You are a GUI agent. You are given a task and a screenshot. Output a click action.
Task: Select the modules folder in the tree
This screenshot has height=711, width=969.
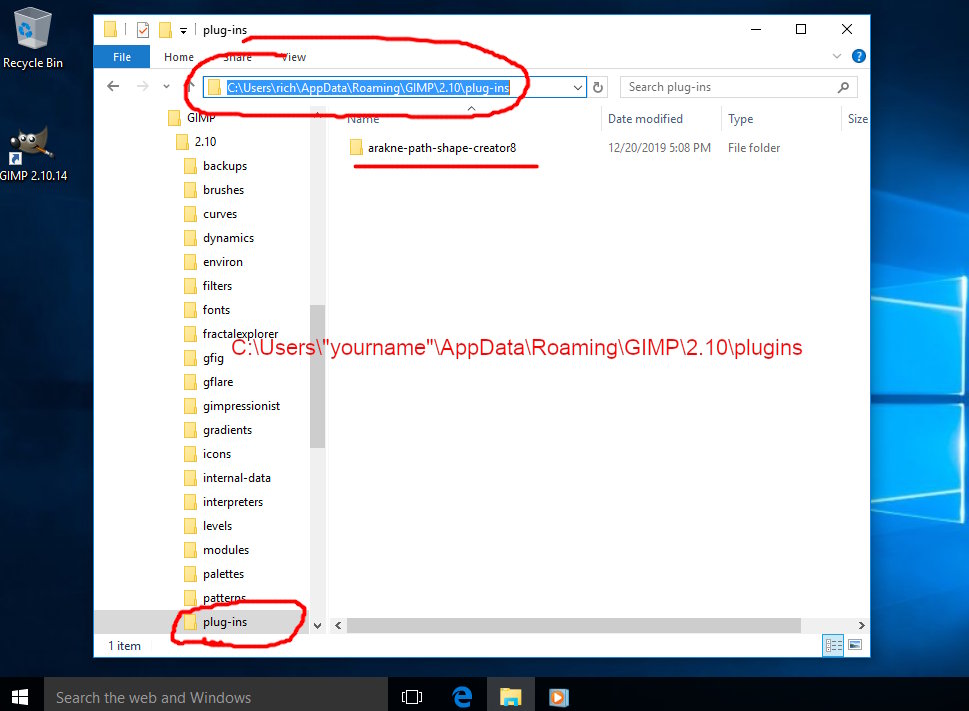217,550
